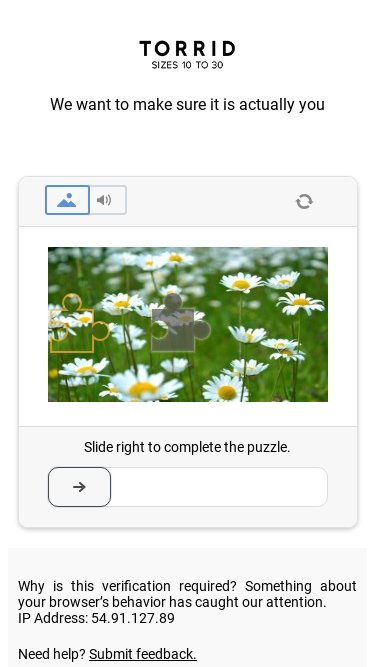The image size is (375, 667).
Task: Click the "SIZES 10 TO 30" tagline
Action: pos(188,66)
